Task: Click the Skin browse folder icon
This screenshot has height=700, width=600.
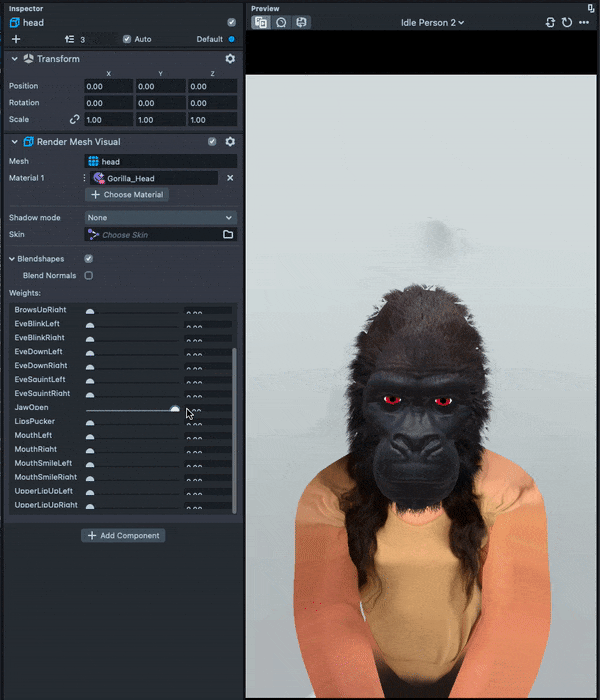Action: (228, 234)
